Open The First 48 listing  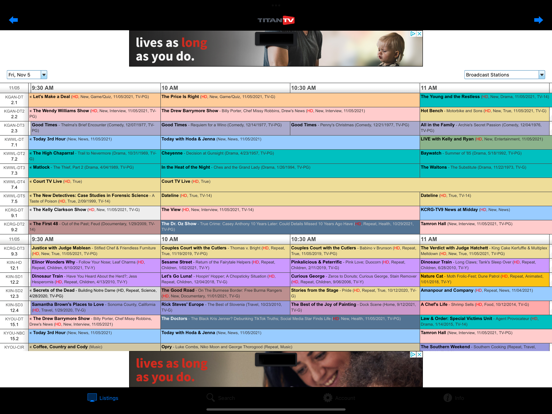click(94, 227)
